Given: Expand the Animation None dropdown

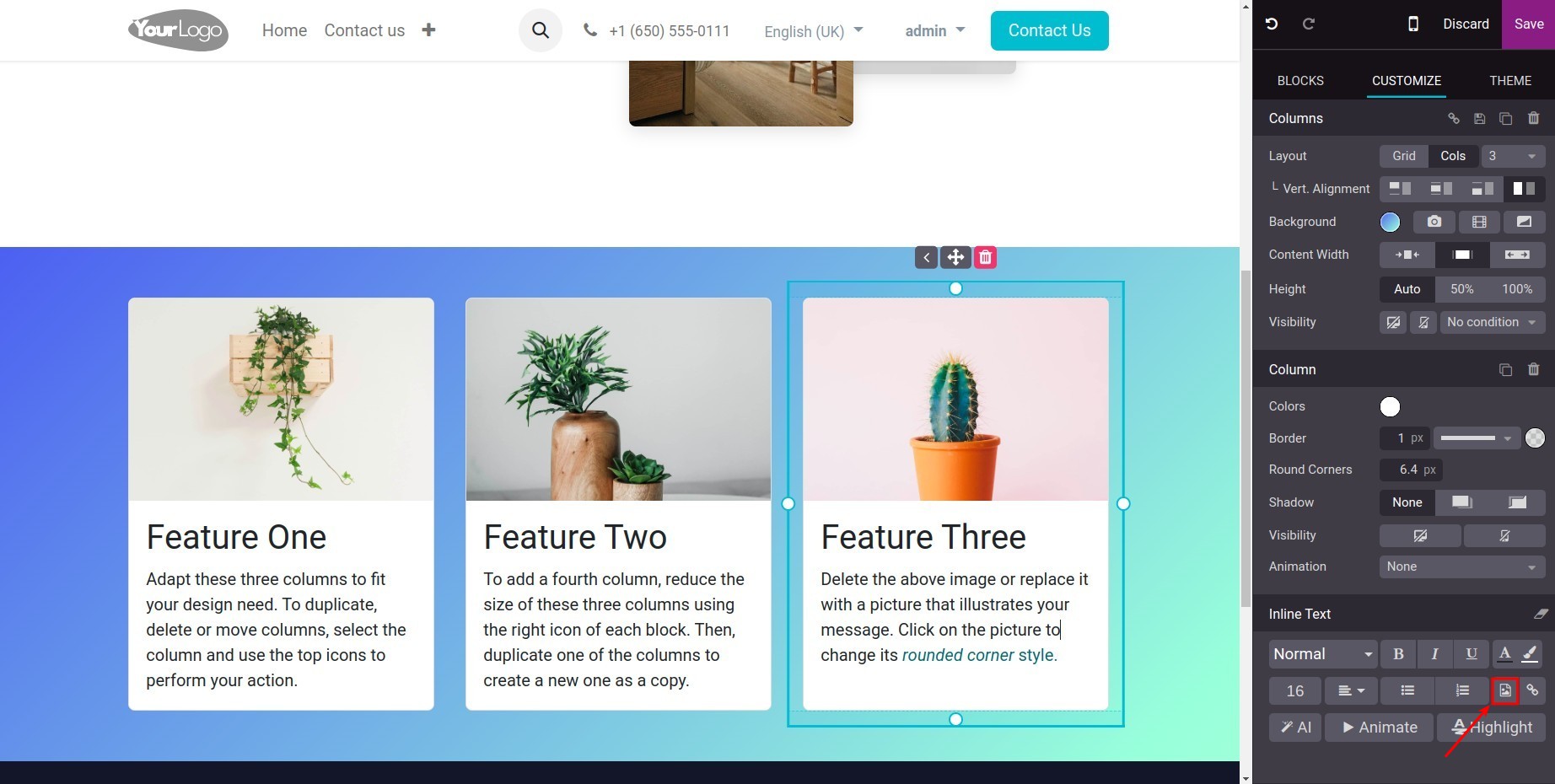Looking at the screenshot, I should pyautogui.click(x=1462, y=567).
